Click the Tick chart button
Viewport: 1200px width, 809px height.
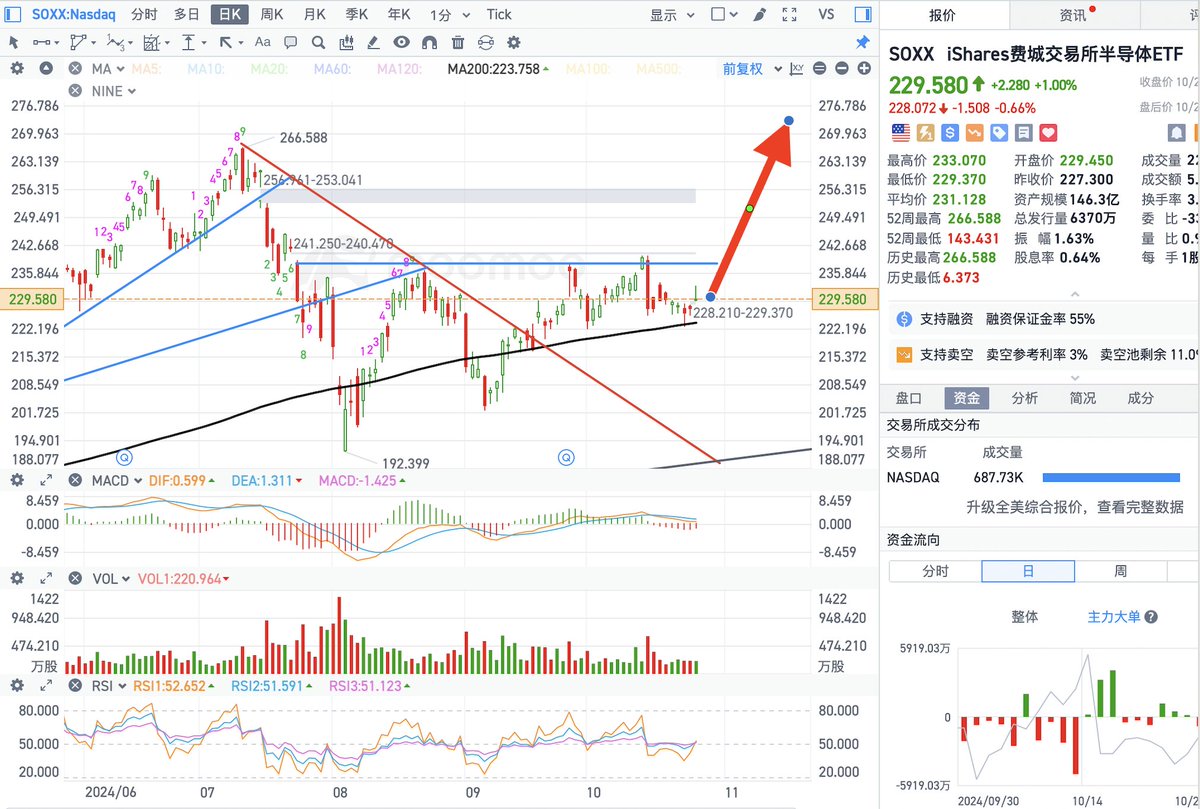click(499, 14)
